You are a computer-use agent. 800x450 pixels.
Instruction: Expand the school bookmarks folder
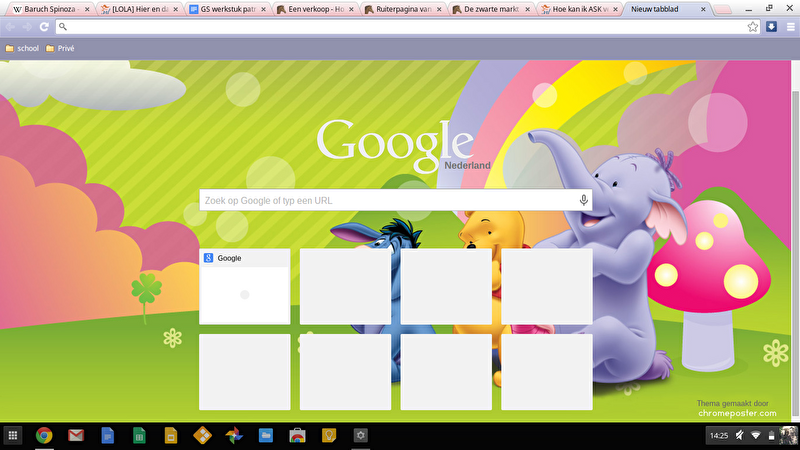tap(22, 48)
